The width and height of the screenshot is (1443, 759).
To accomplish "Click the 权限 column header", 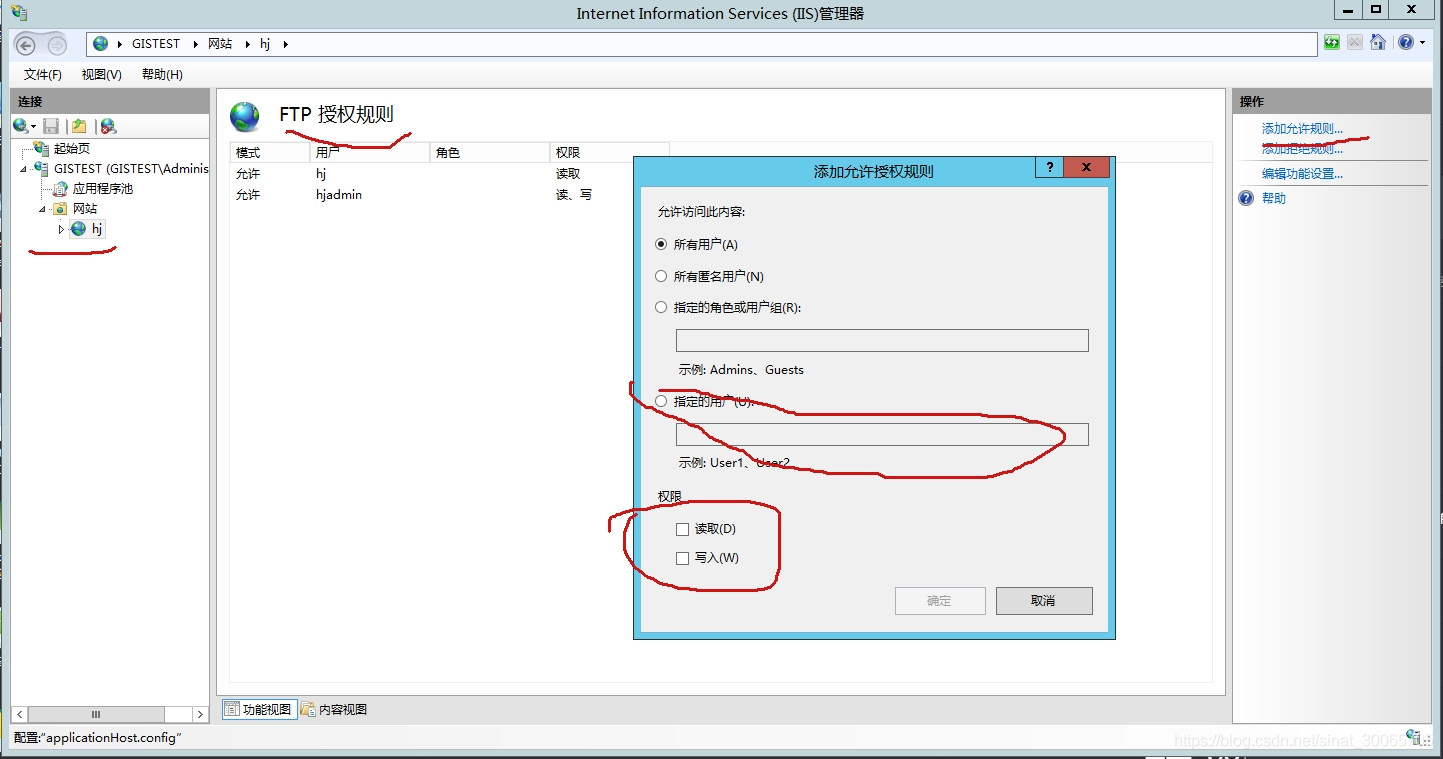I will tap(610, 152).
